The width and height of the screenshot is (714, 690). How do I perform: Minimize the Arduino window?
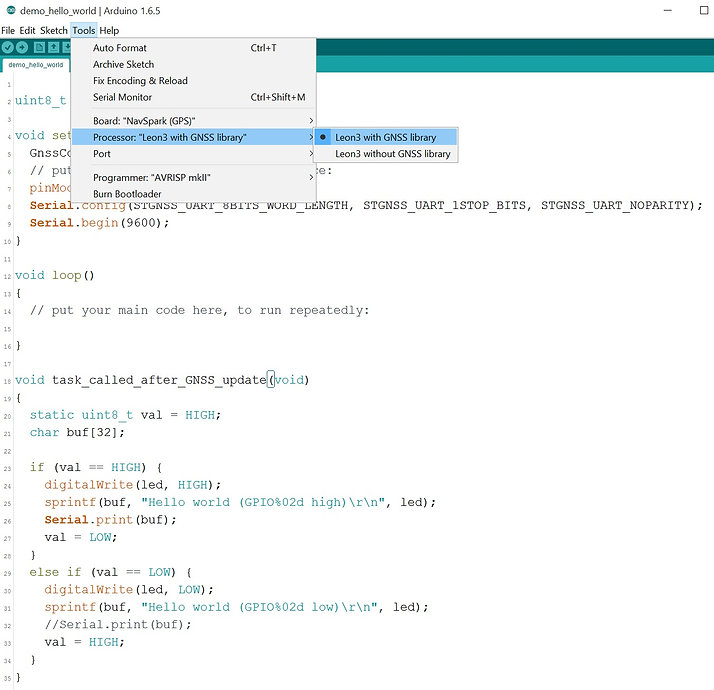click(668, 10)
